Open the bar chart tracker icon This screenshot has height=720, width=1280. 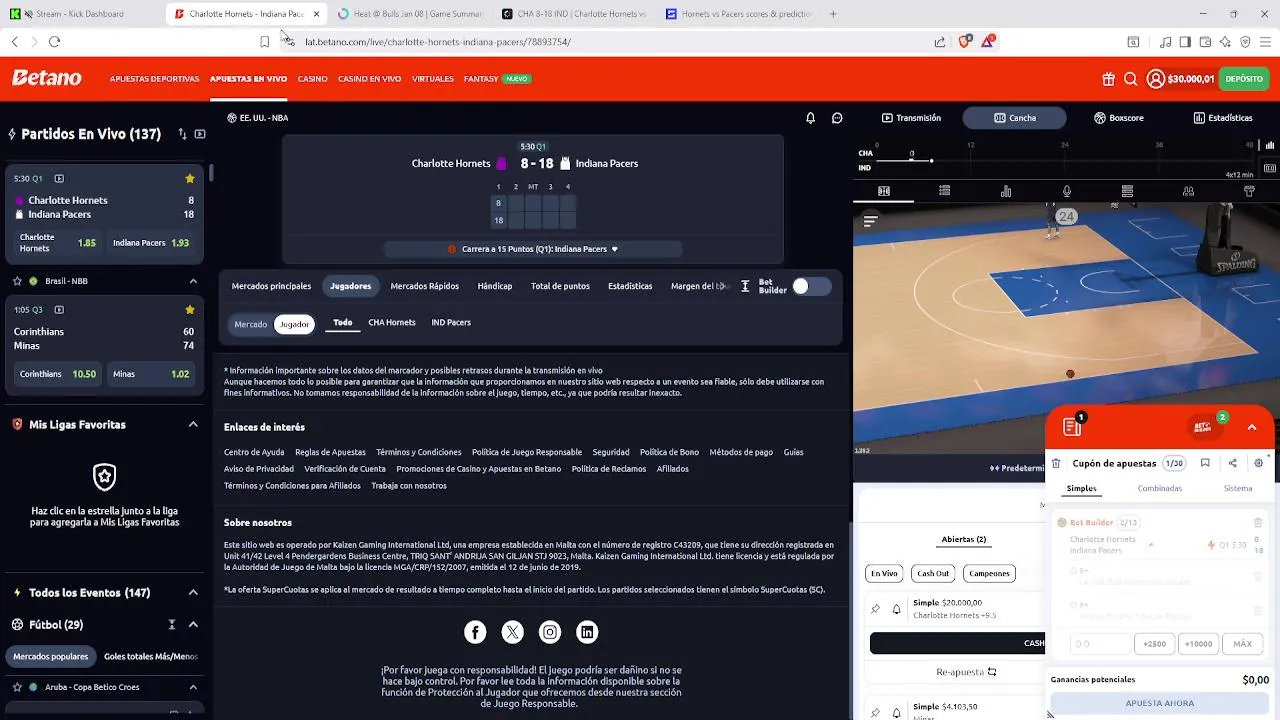(x=1006, y=191)
